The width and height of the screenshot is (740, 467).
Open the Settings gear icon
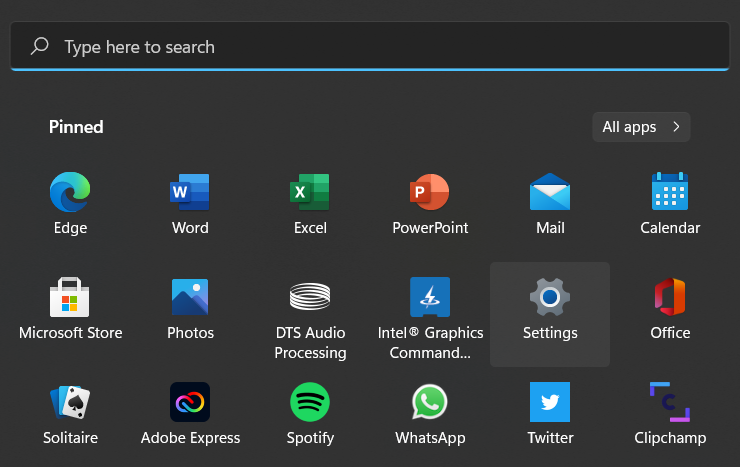tap(550, 298)
